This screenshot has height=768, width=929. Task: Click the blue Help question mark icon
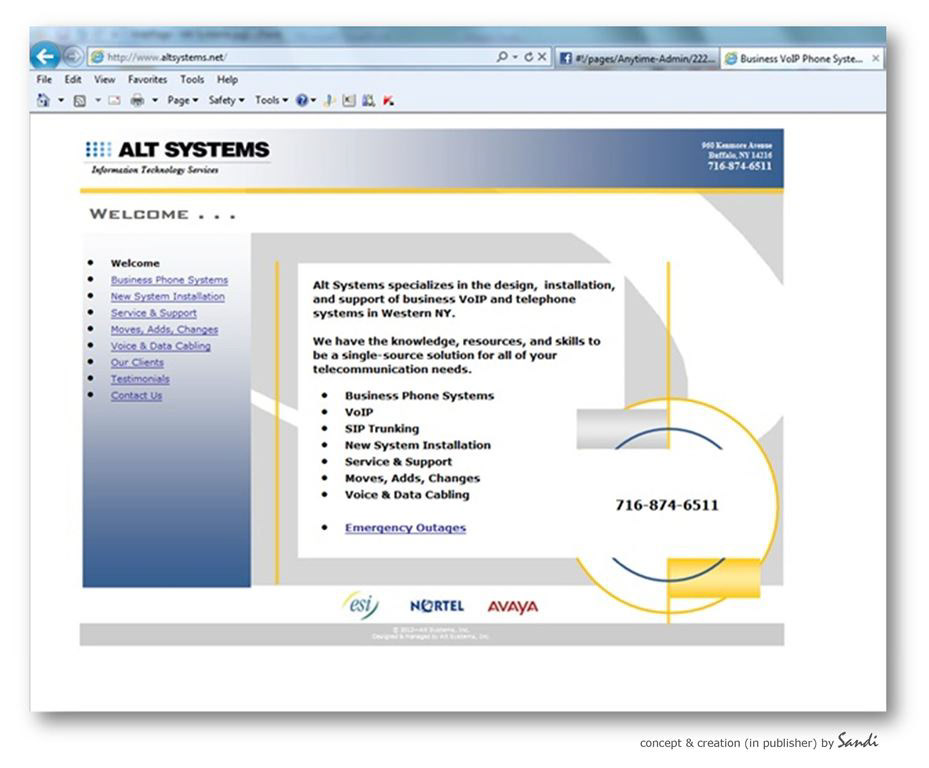[x=302, y=100]
